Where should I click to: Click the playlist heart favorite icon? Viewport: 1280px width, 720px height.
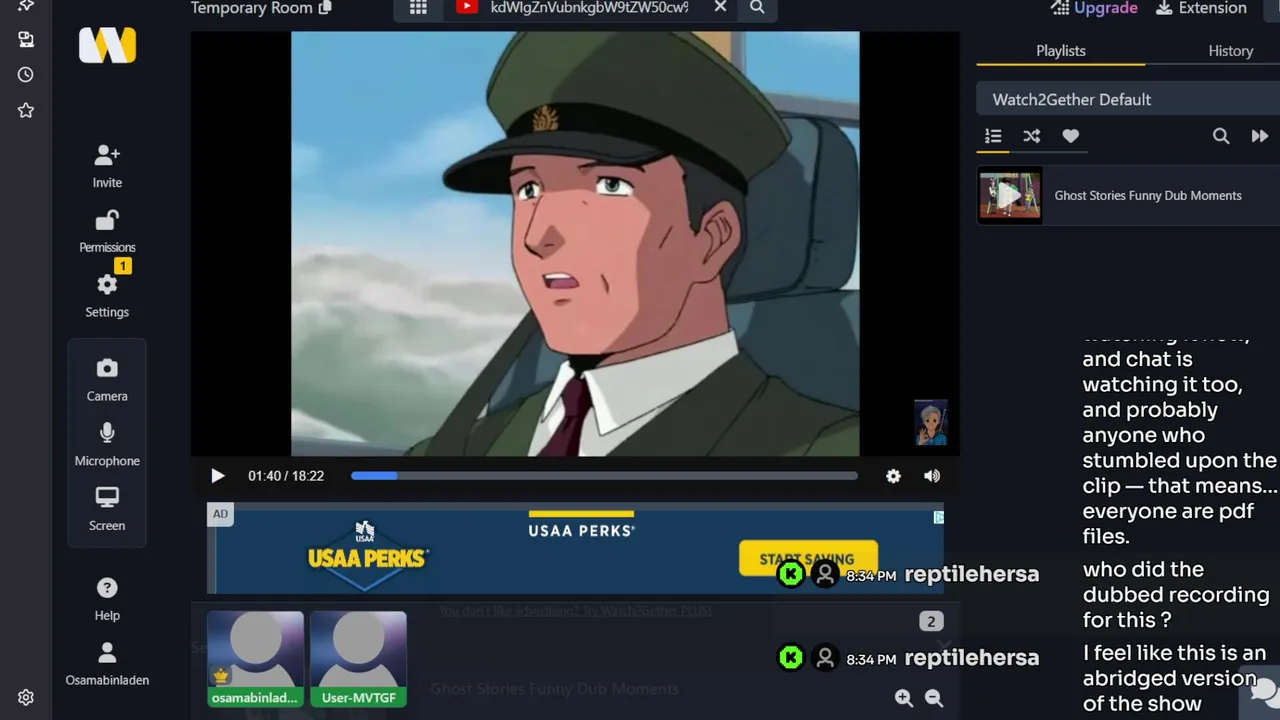pos(1071,136)
